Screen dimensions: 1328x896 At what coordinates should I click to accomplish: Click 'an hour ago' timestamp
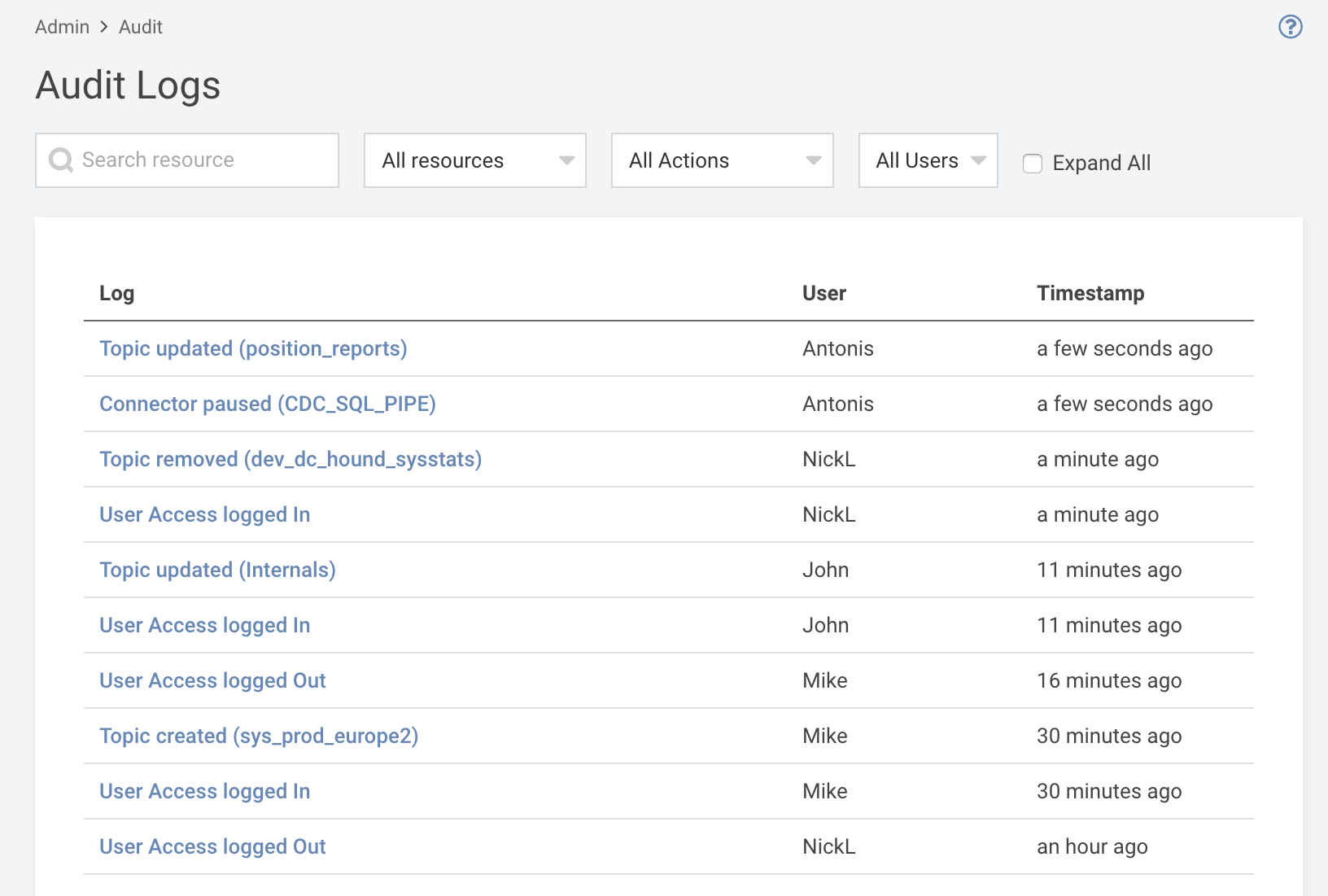1092,846
